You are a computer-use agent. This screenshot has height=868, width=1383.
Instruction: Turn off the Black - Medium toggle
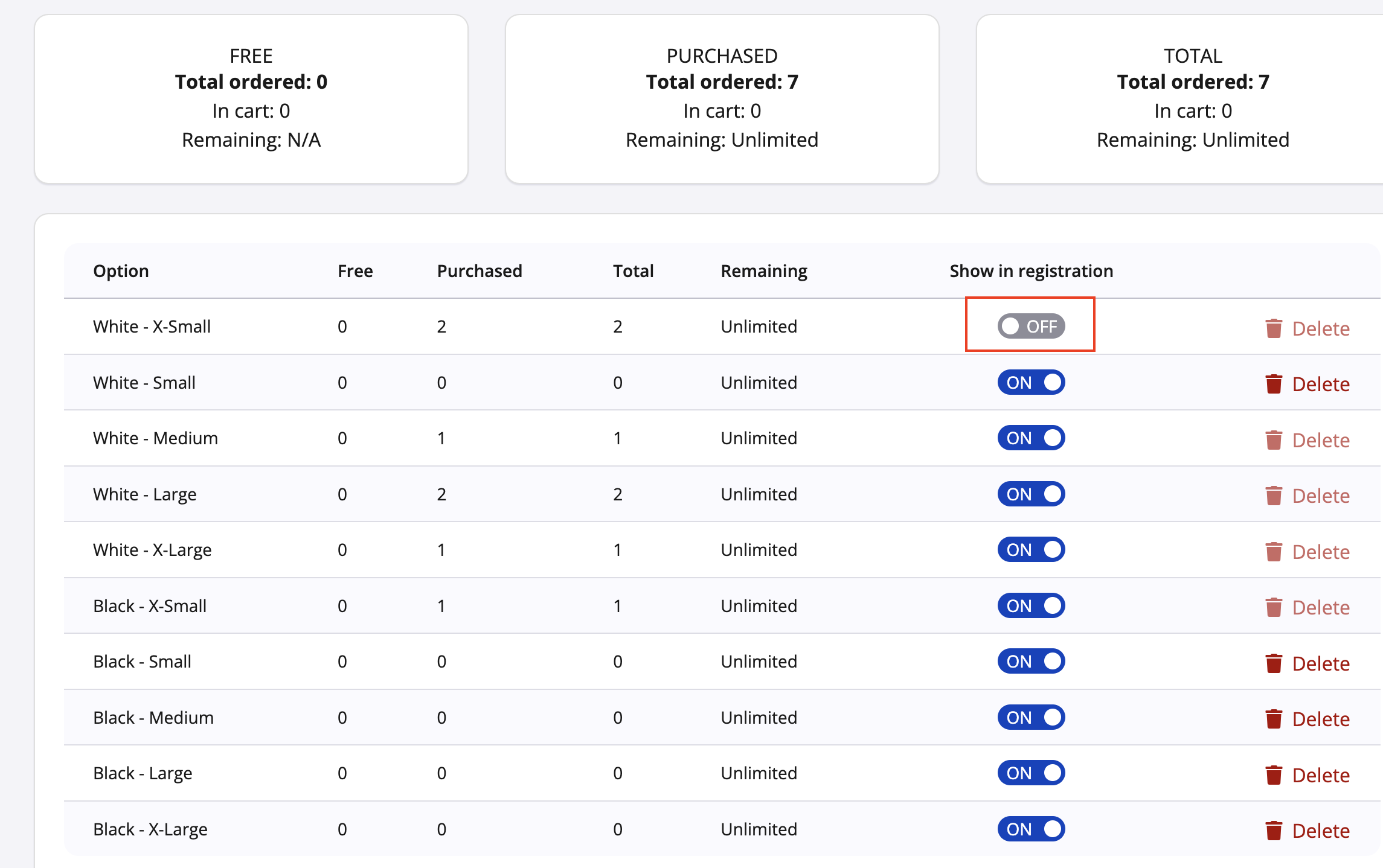[x=1030, y=717]
